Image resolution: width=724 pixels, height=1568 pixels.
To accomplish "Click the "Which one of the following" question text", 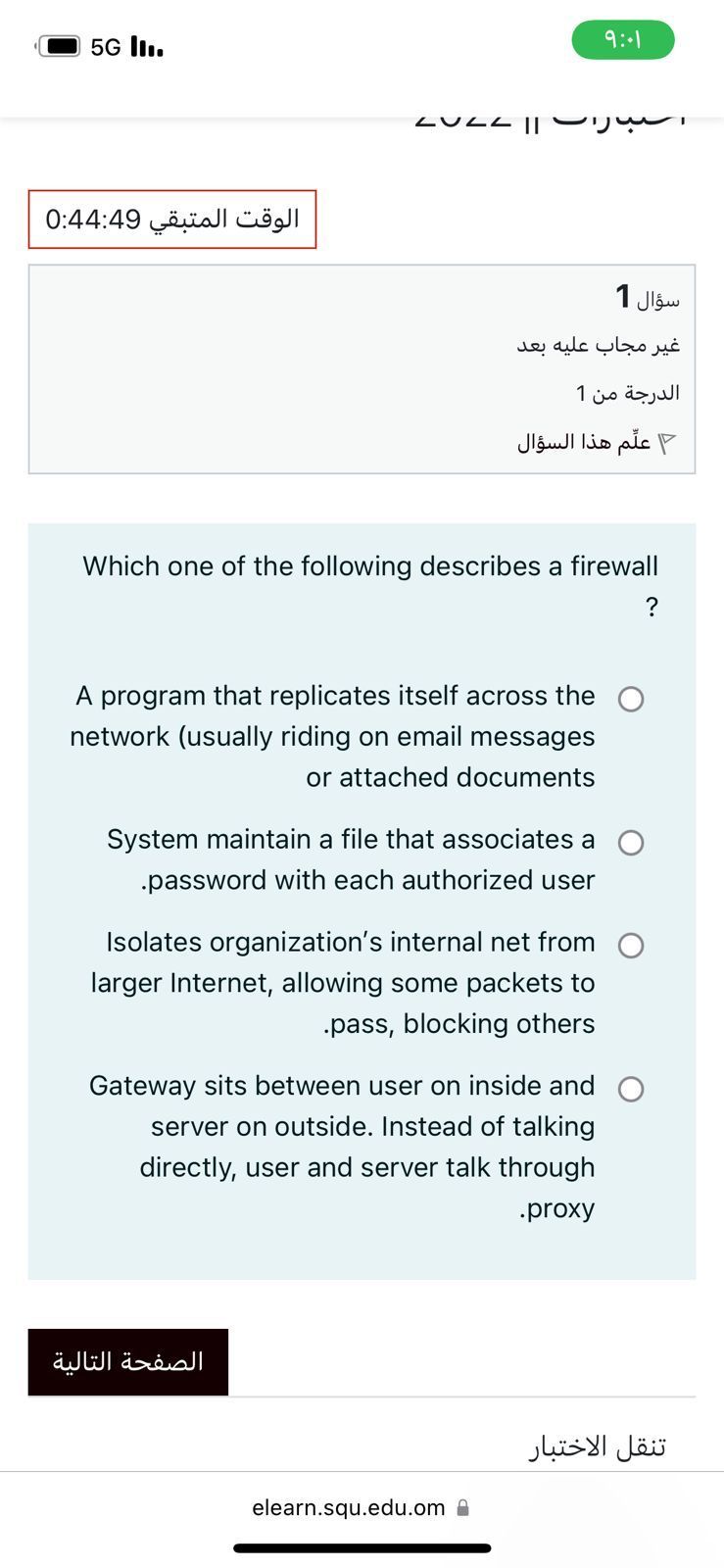I will [370, 566].
